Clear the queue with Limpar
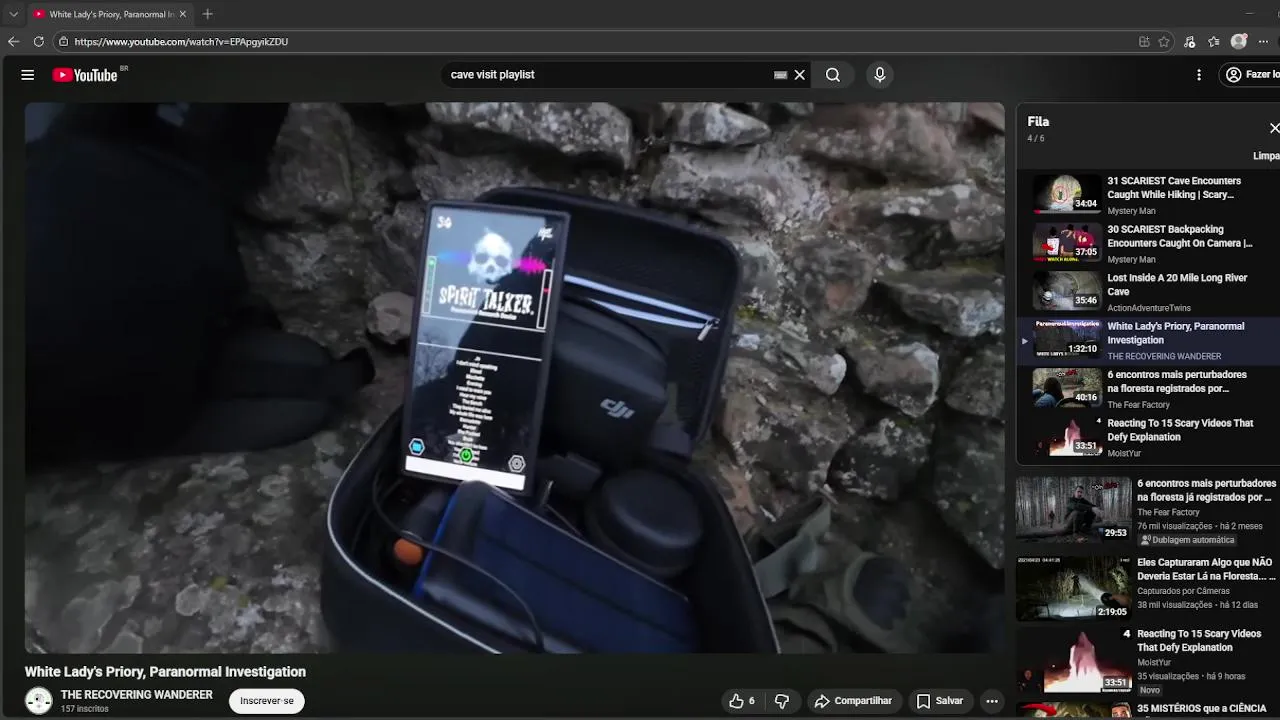1280x720 pixels. pos(1266,156)
